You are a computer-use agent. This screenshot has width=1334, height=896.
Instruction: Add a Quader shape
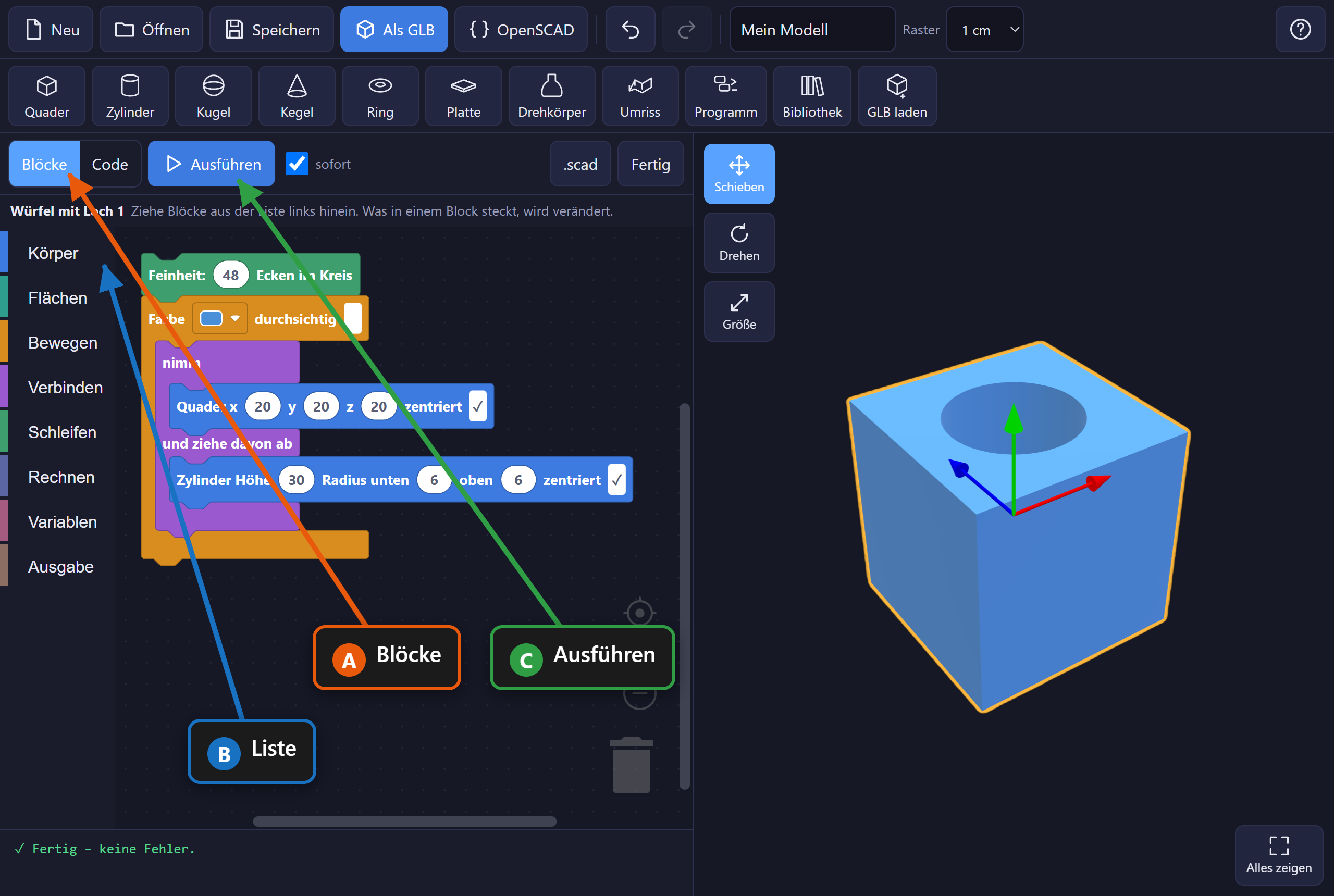tap(47, 96)
